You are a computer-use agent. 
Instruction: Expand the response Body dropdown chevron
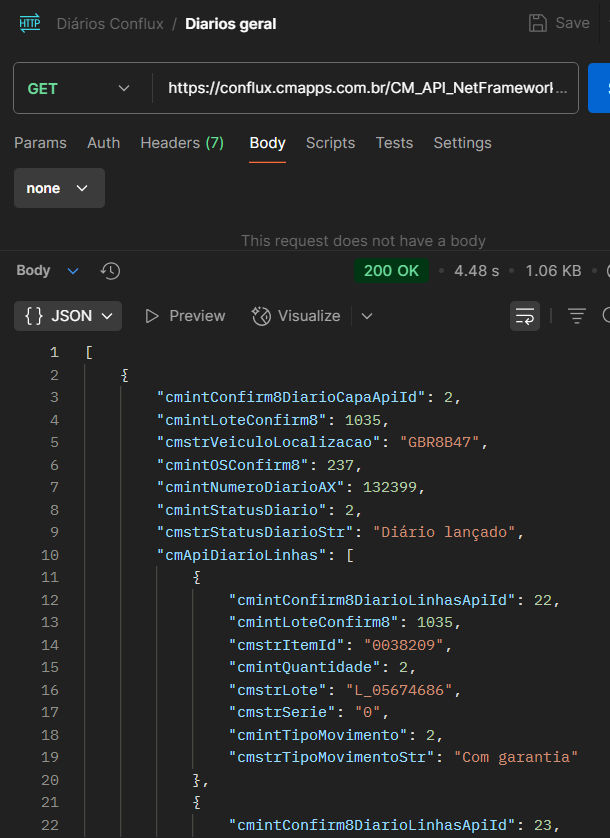coord(73,271)
